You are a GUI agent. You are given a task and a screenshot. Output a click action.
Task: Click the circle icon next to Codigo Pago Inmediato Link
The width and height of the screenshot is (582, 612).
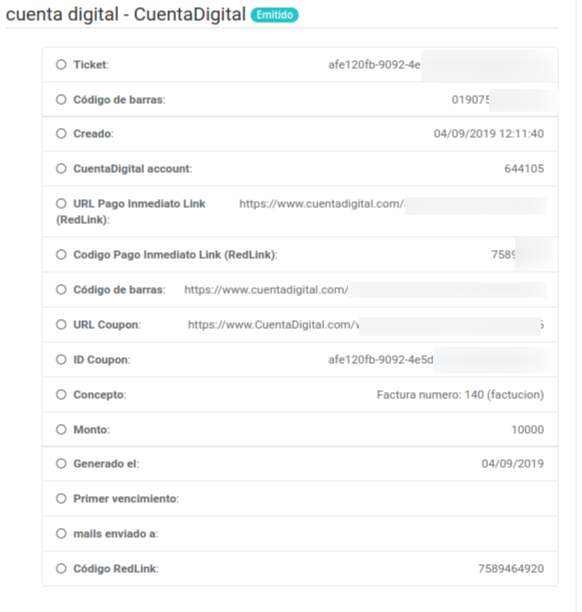[x=61, y=254]
